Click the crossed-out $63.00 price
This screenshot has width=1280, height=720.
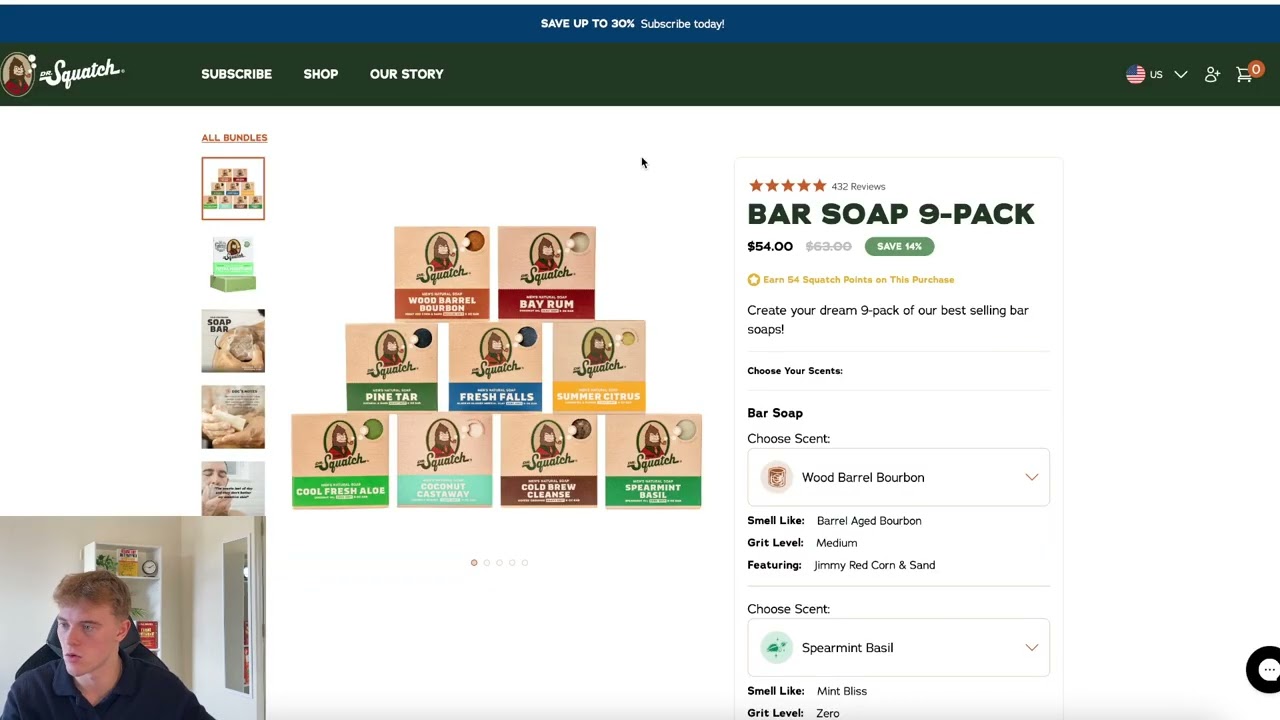pyautogui.click(x=828, y=246)
